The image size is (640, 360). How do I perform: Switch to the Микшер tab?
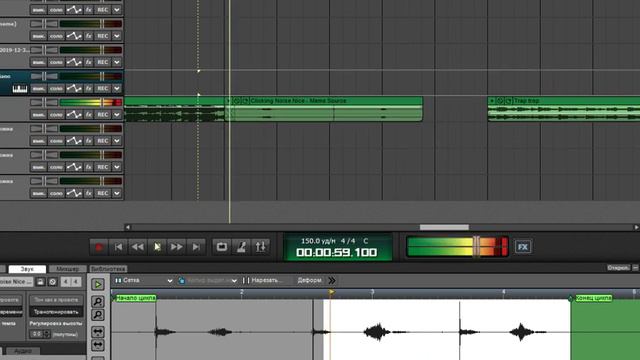pyautogui.click(x=67, y=269)
